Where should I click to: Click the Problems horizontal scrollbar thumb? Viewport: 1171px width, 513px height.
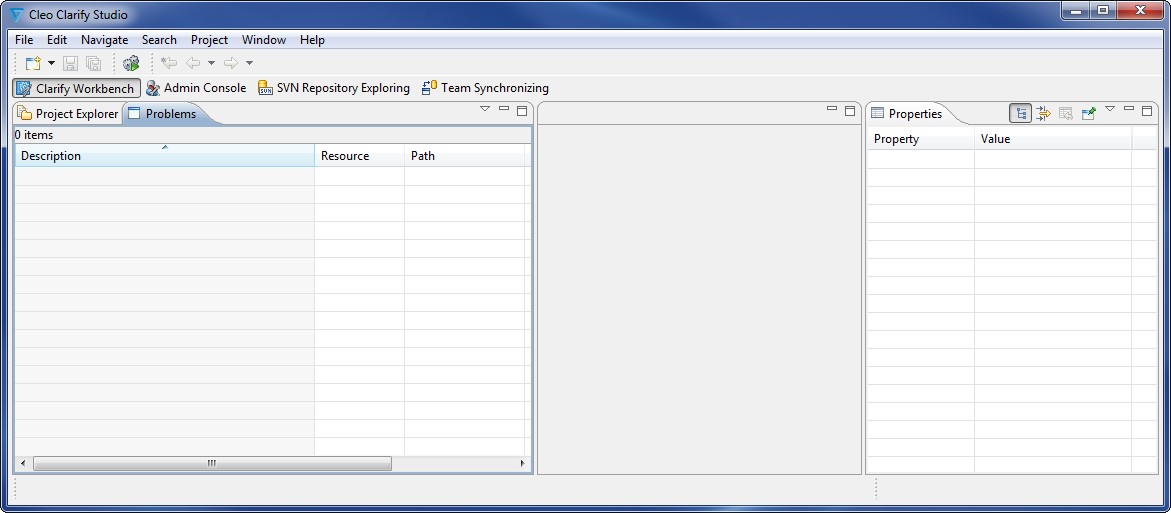212,464
